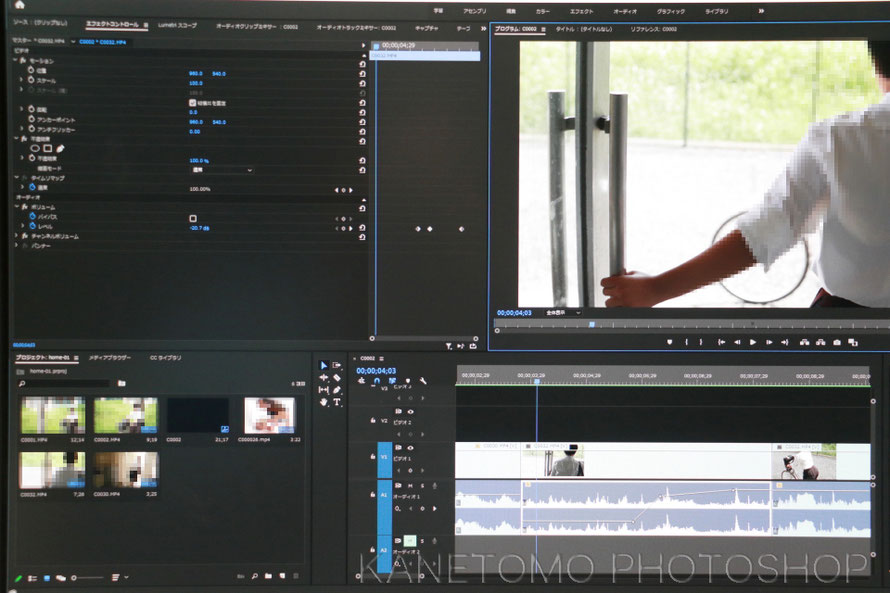Select the Pen tool in Tools panel
This screenshot has width=890, height=593.
pyautogui.click(x=337, y=390)
